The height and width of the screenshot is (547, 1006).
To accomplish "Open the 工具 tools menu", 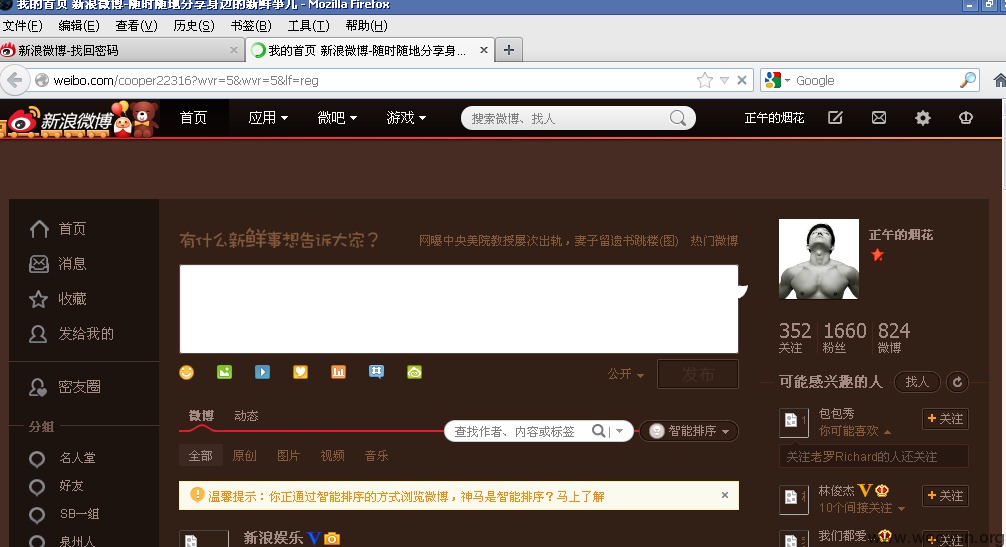I will 309,26.
